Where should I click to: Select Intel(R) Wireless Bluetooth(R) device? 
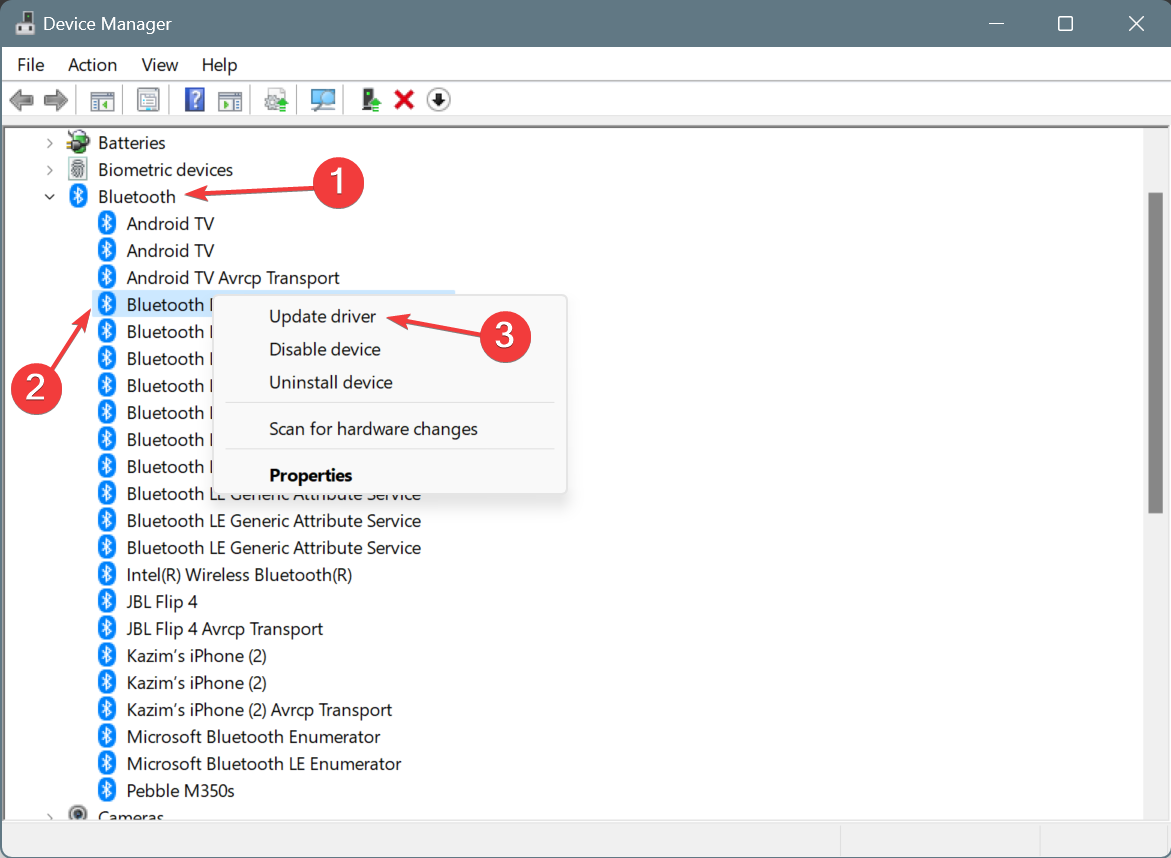239,575
